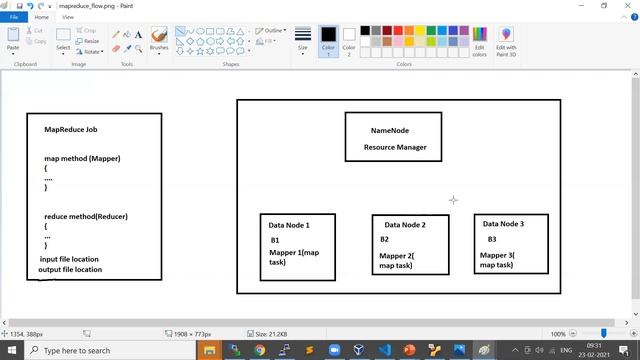Collapse the ribbon with chevron
The height and width of the screenshot is (360, 640).
coord(624,17)
